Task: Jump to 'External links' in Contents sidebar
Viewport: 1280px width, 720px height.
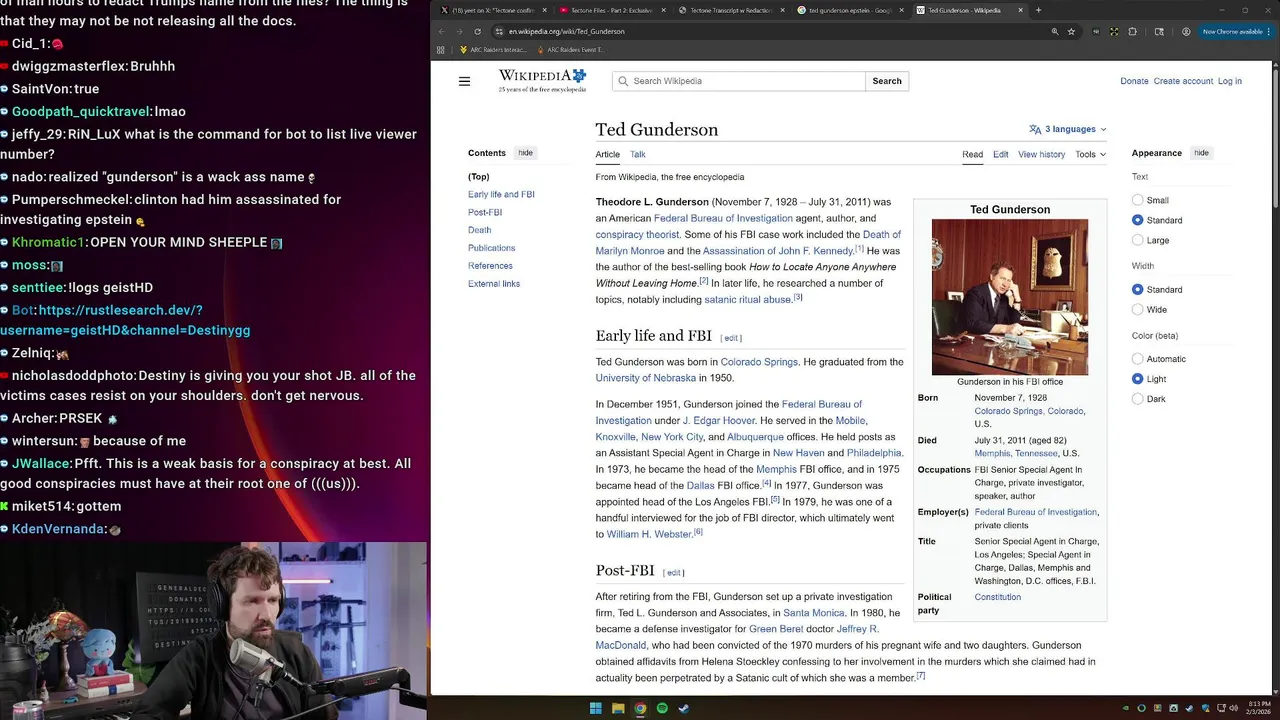Action: 494,284
